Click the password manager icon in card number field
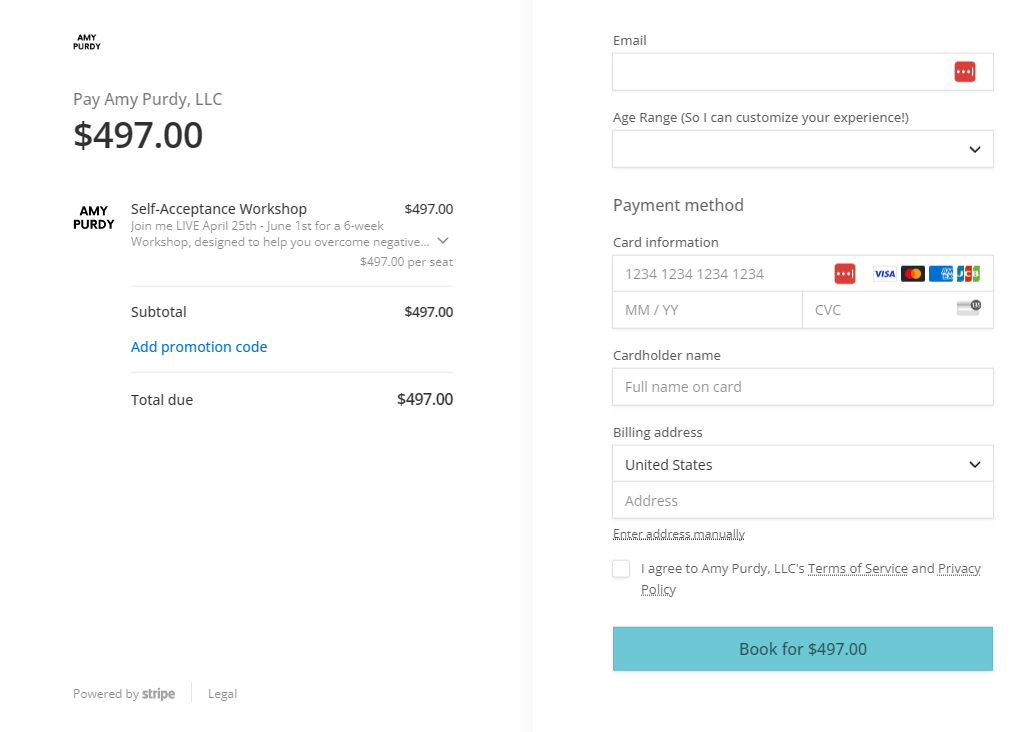Viewport: 1029px width, 732px height. [845, 274]
